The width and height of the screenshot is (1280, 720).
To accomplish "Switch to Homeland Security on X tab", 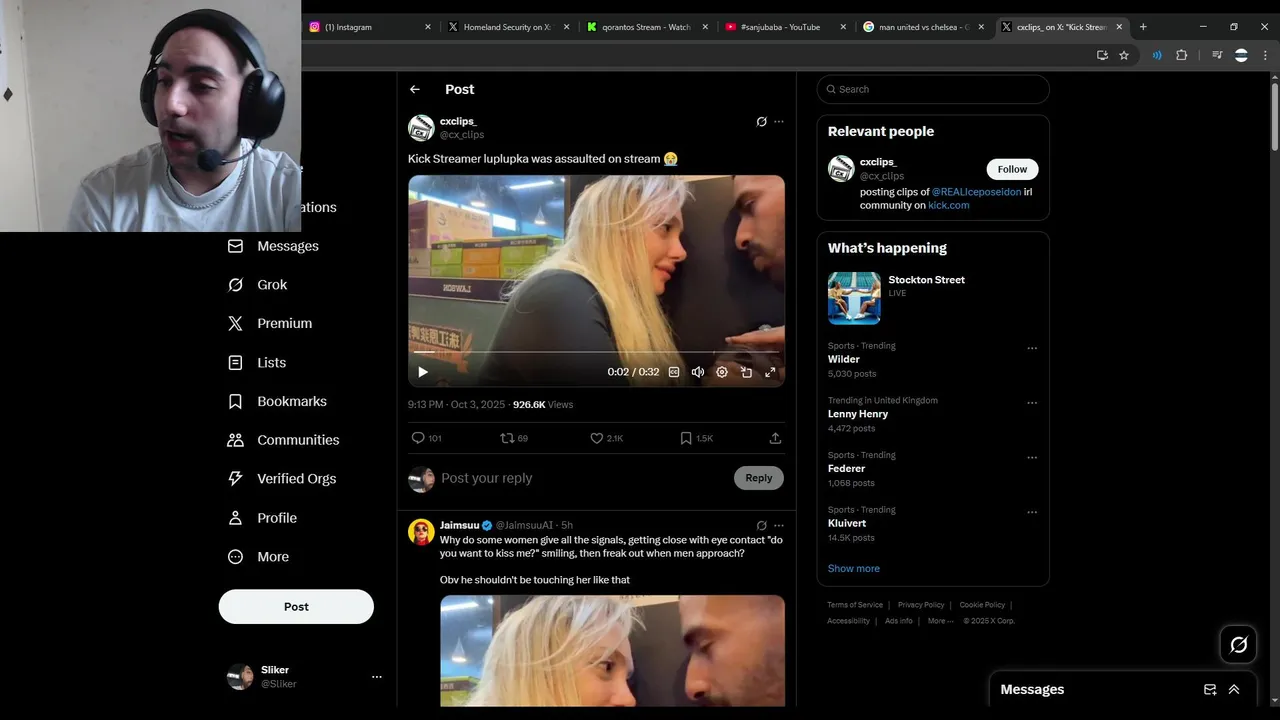I will (x=509, y=27).
